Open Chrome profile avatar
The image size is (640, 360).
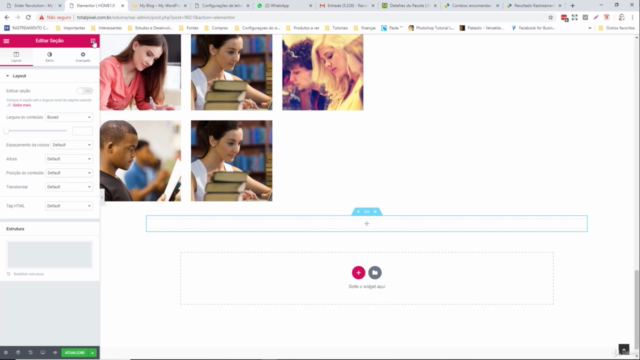[x=622, y=17]
